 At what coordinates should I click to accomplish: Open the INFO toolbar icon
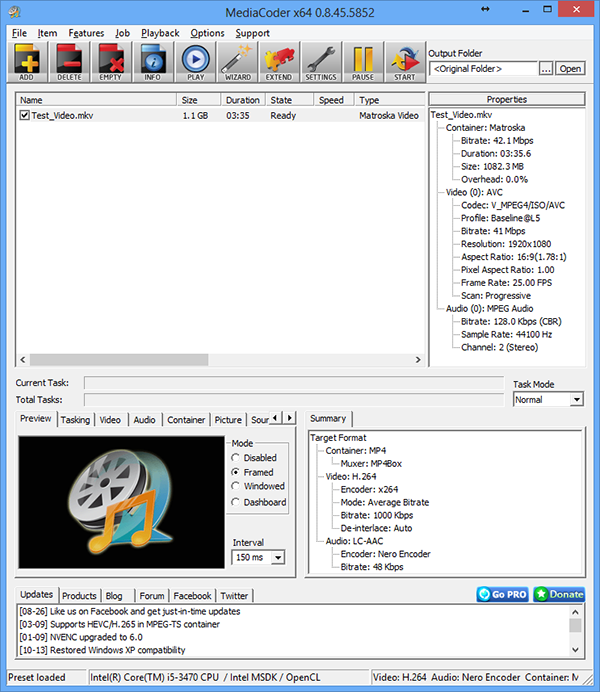pyautogui.click(x=153, y=62)
